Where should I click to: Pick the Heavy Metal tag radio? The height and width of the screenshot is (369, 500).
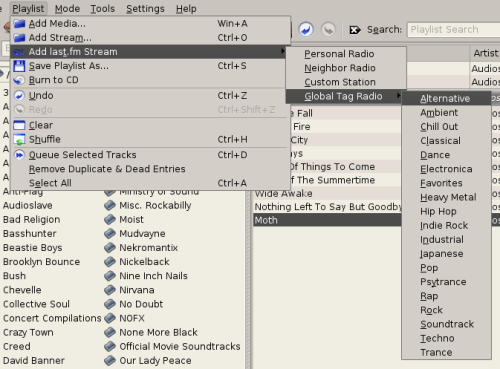click(x=446, y=197)
